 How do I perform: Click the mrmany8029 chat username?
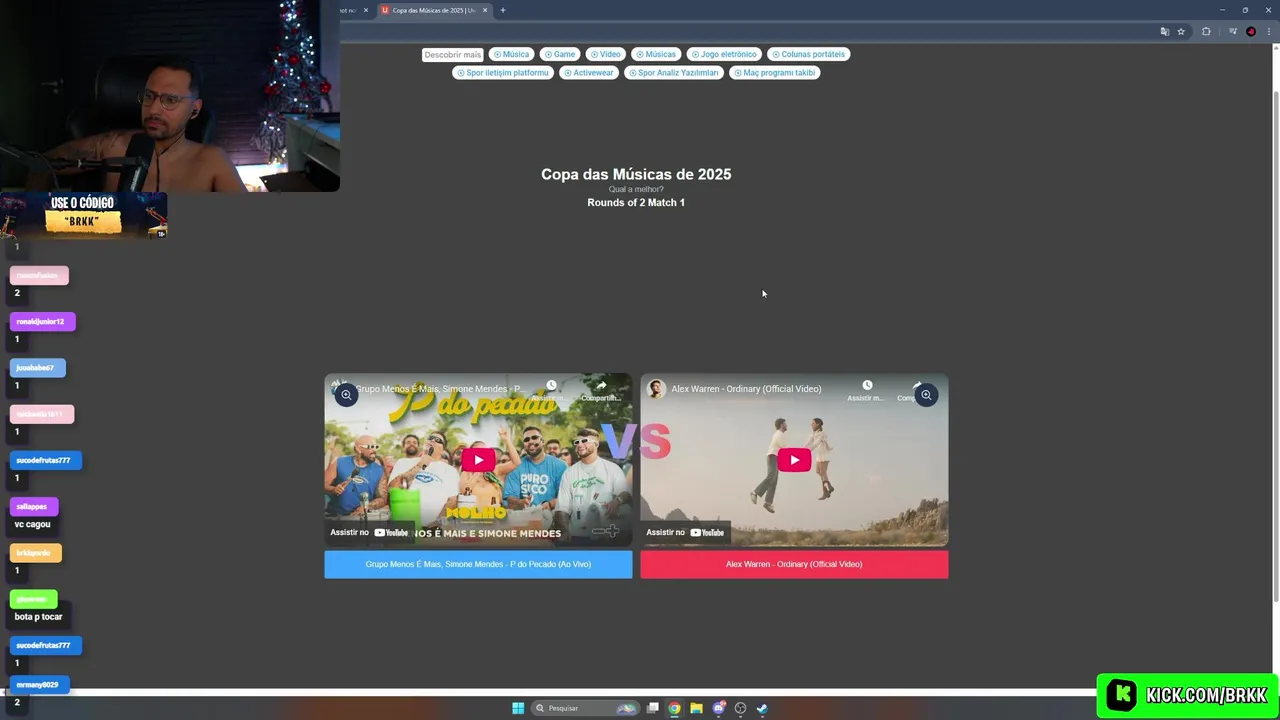37,685
